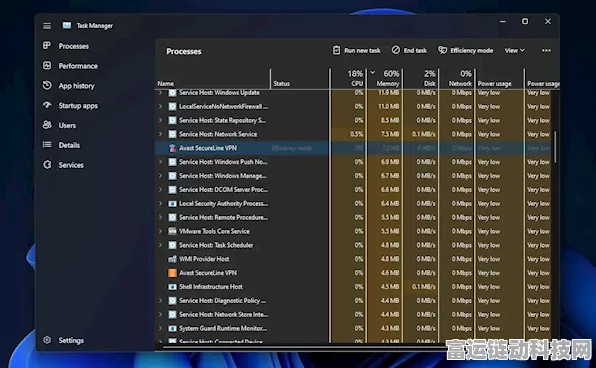Switch to the Performance page
596x368 pixels.
click(78, 66)
